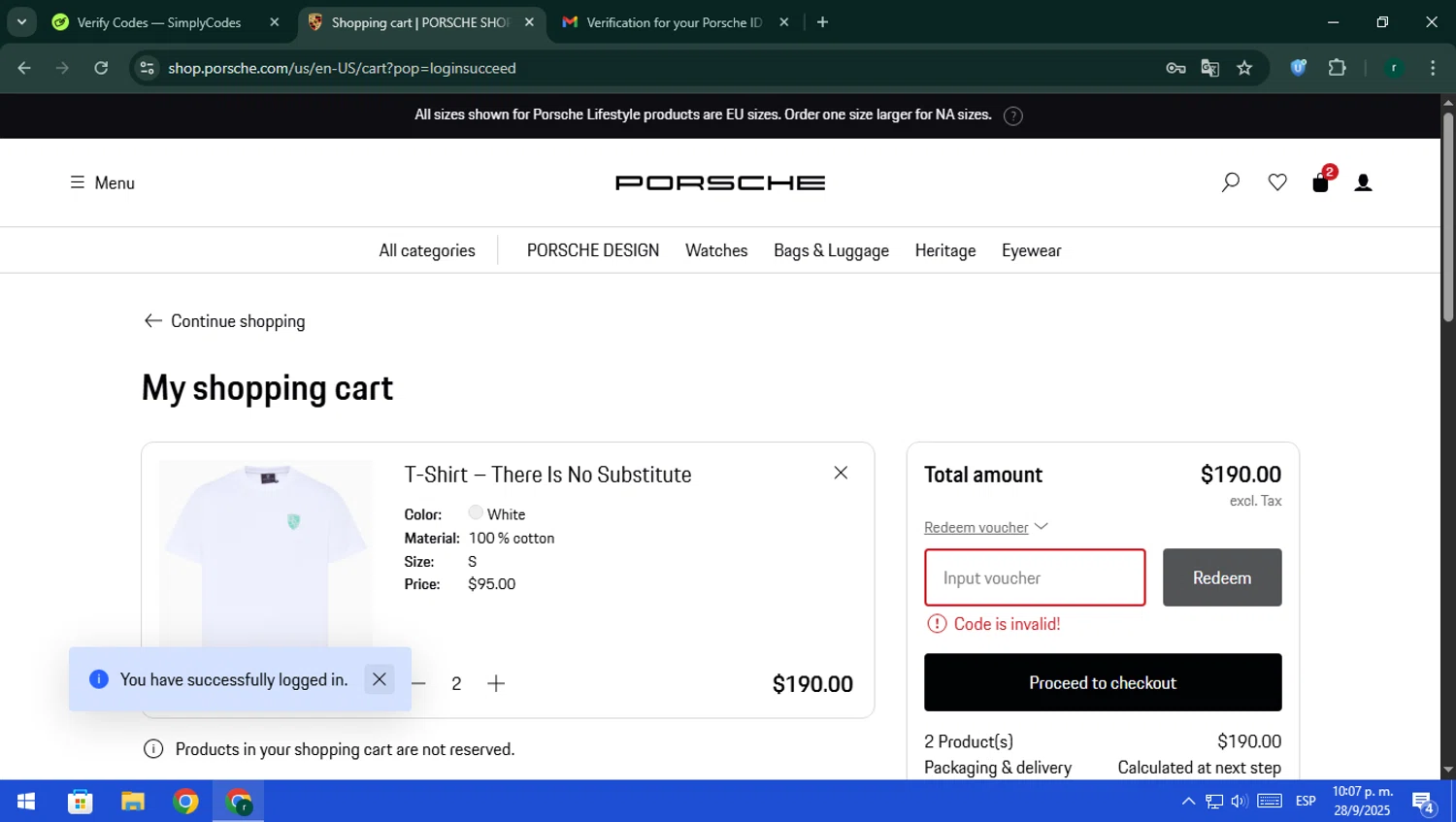Open T-Shirt – There Is No Substitute title

point(547,475)
